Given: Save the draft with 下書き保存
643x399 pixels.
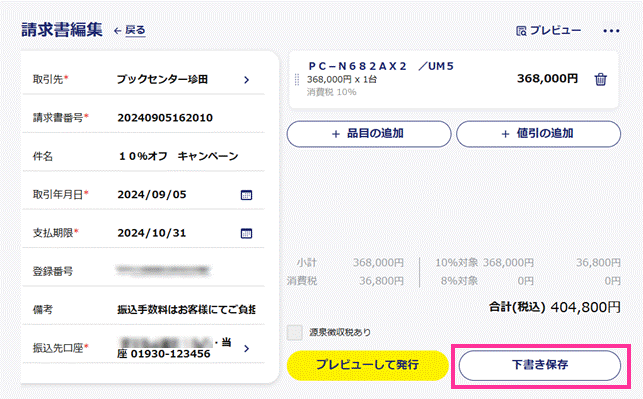Looking at the screenshot, I should tap(540, 365).
